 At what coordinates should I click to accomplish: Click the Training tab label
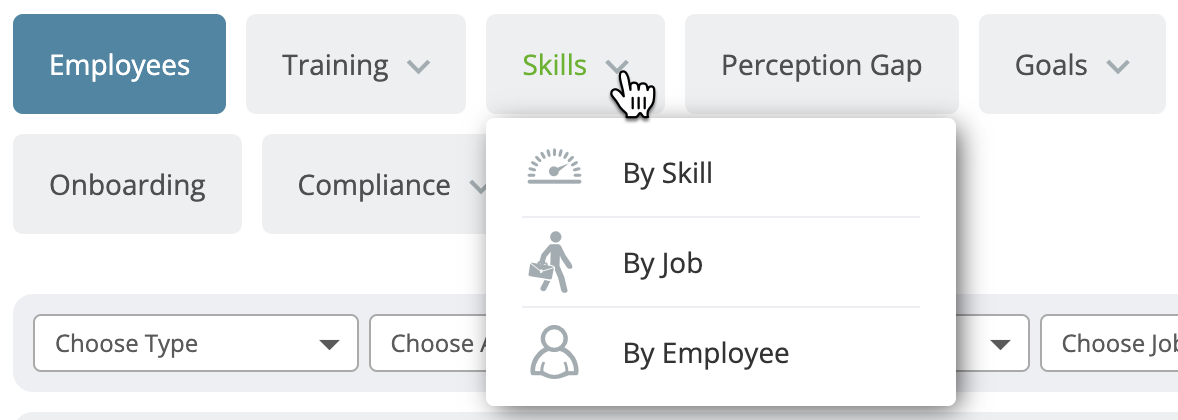click(335, 65)
